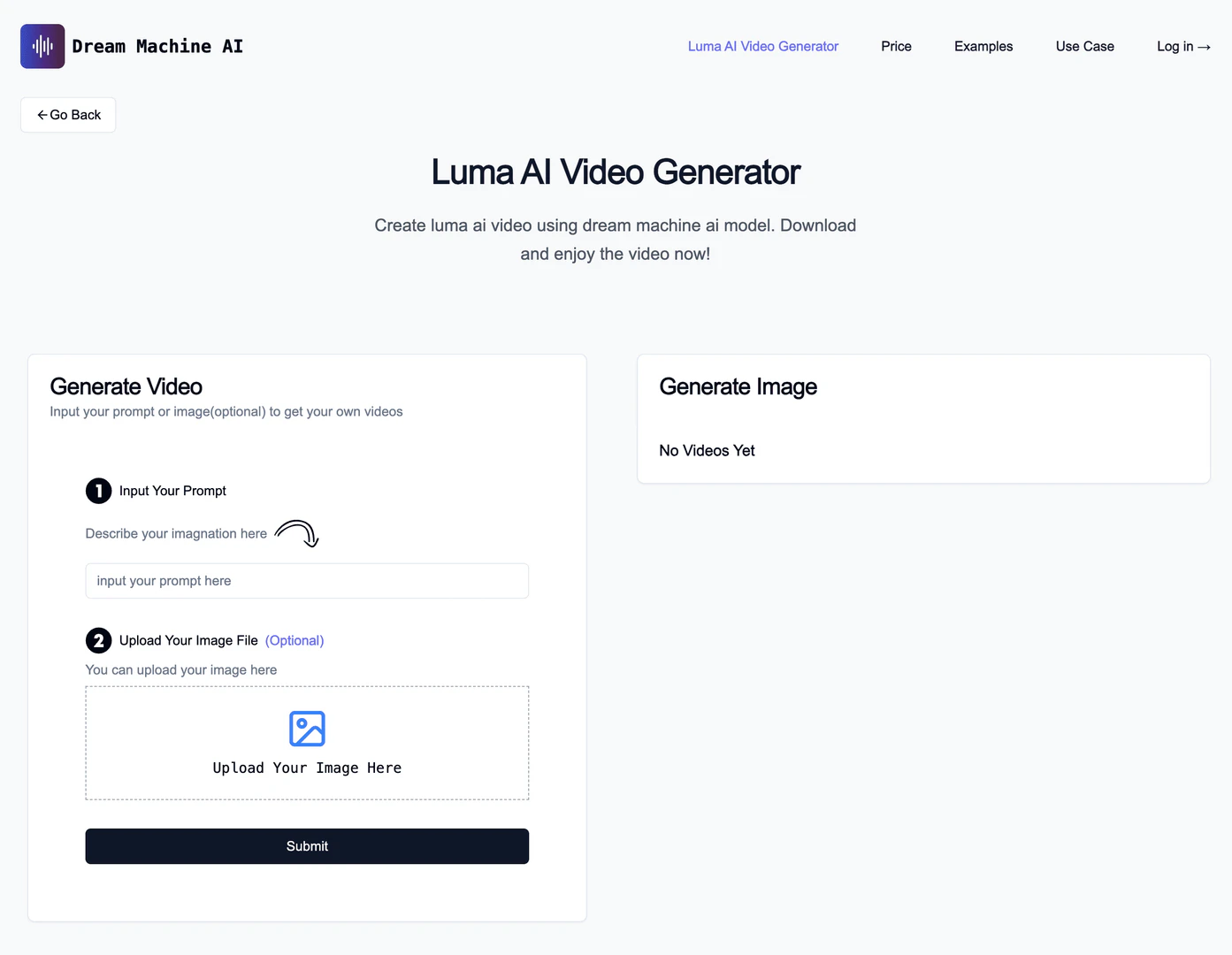Click the curved arrow pointing to prompt
Screen dimensions: 1232x955
pos(297,533)
